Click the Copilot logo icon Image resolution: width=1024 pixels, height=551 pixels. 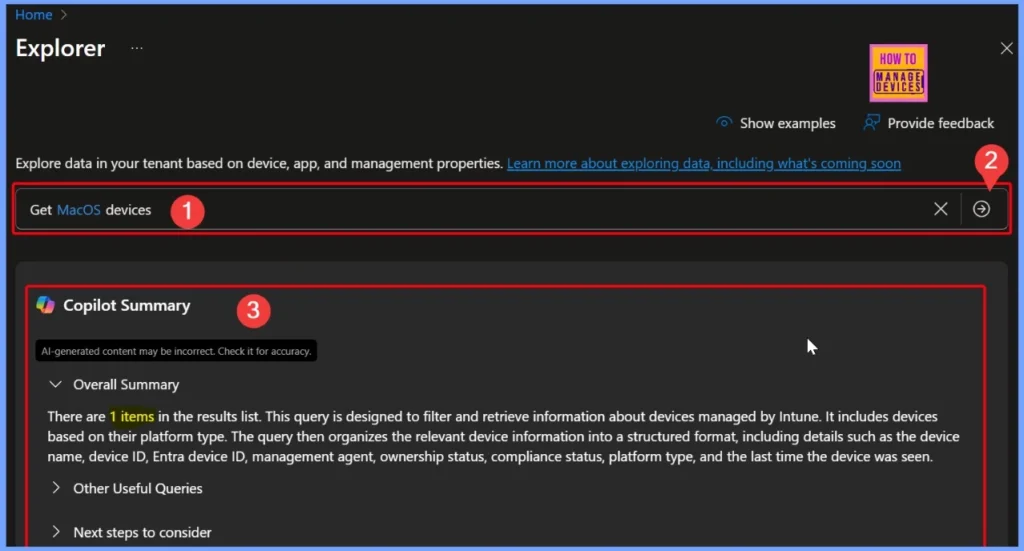tap(45, 305)
